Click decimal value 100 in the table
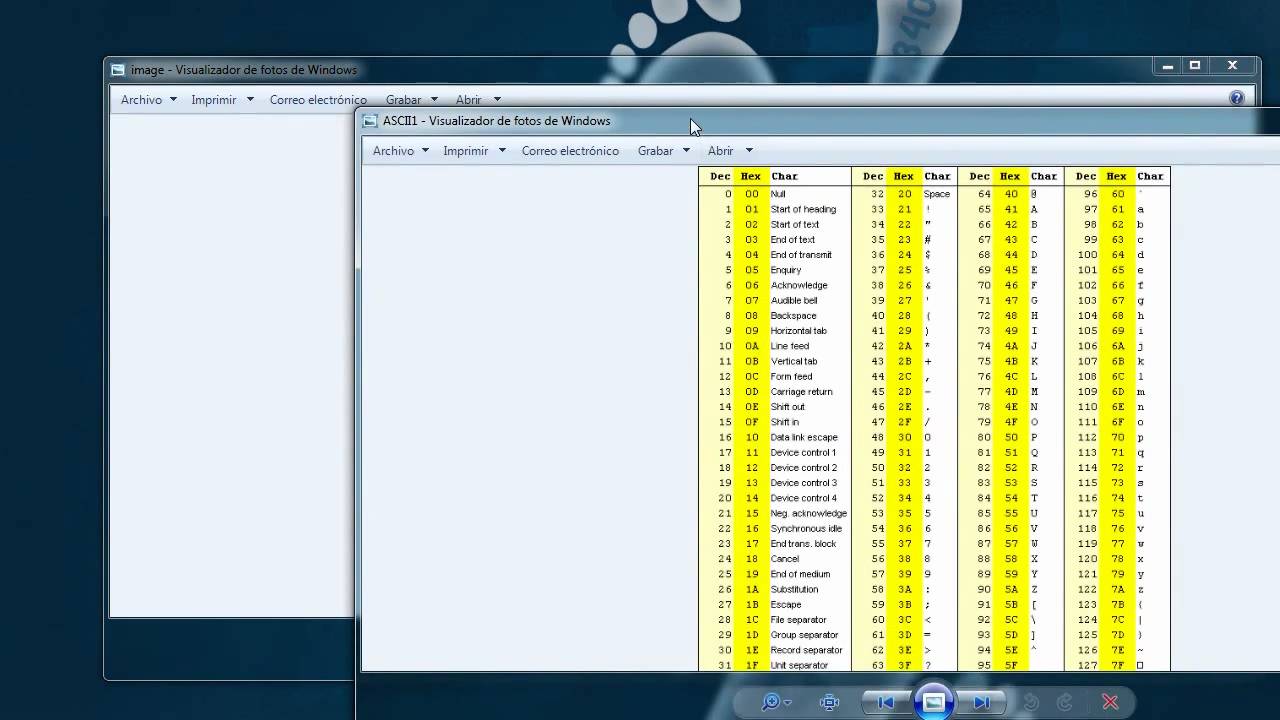This screenshot has height=720, width=1280. (x=1087, y=255)
